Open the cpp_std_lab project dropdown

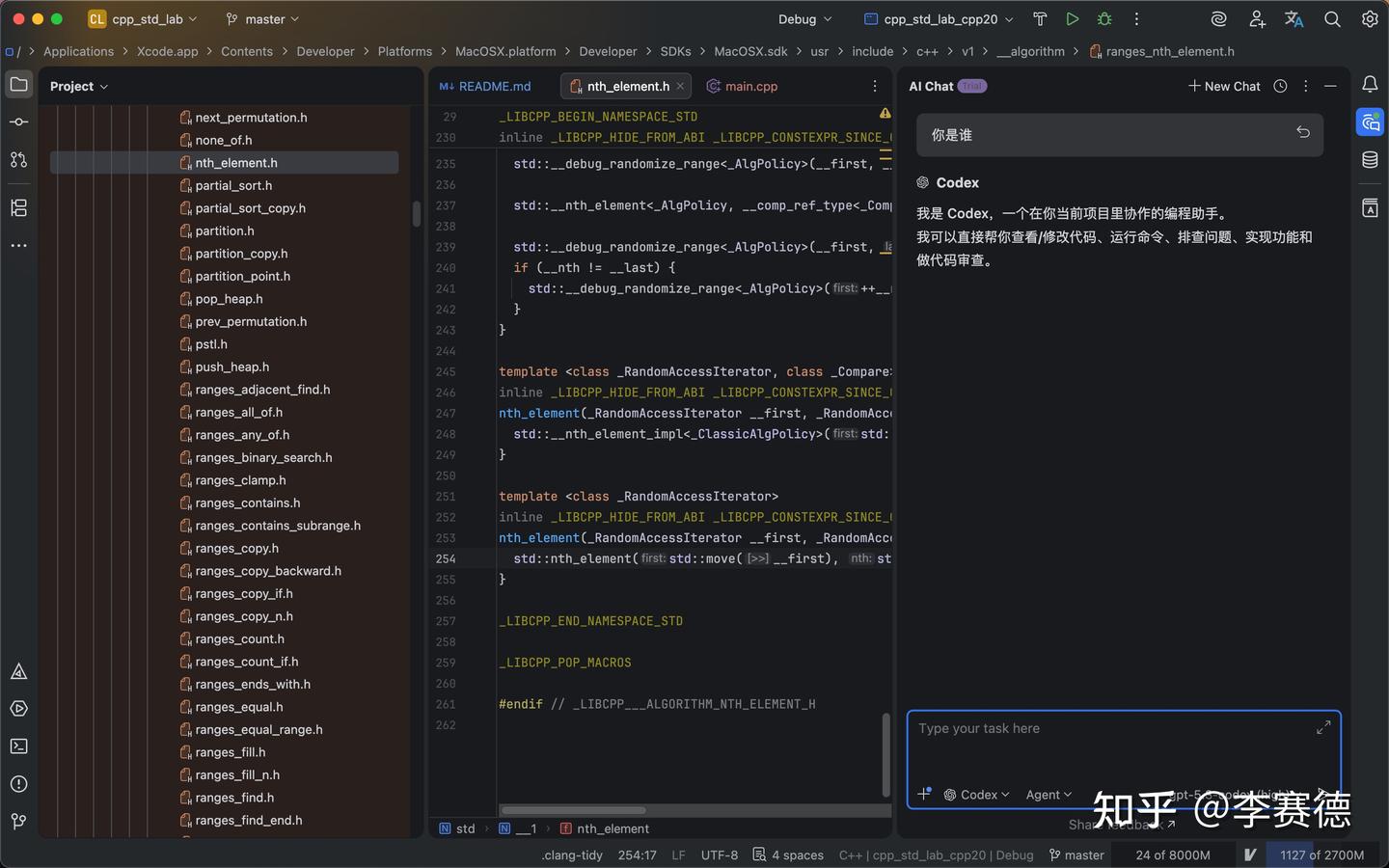(x=143, y=19)
